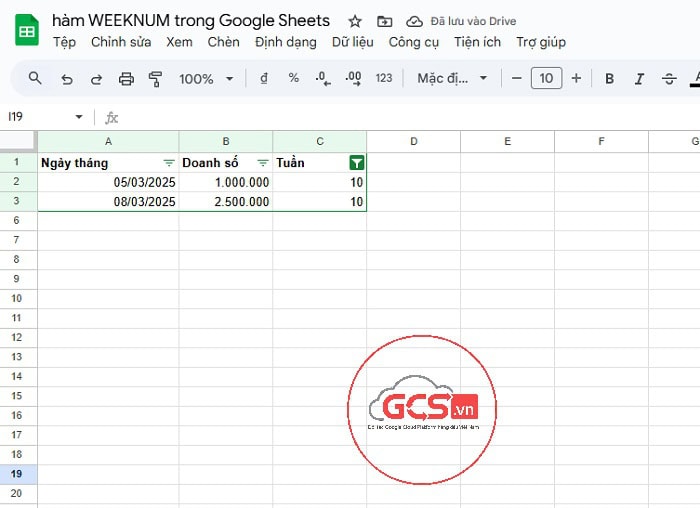Select the Paint format roller icon
The image size is (700, 508).
tap(155, 79)
